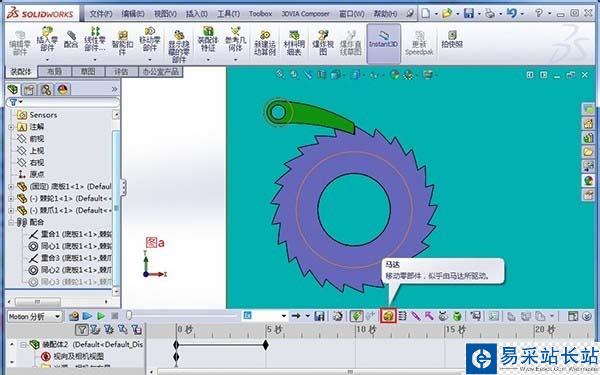Click the 5 秒 end key on timeline
This screenshot has width=600, height=375.
click(266, 345)
